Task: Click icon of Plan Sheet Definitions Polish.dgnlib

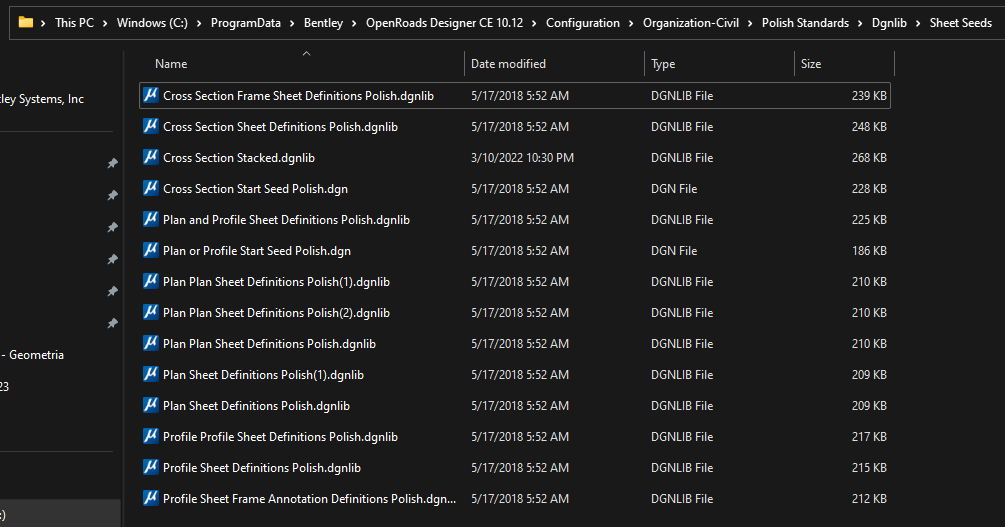Action: tap(151, 406)
